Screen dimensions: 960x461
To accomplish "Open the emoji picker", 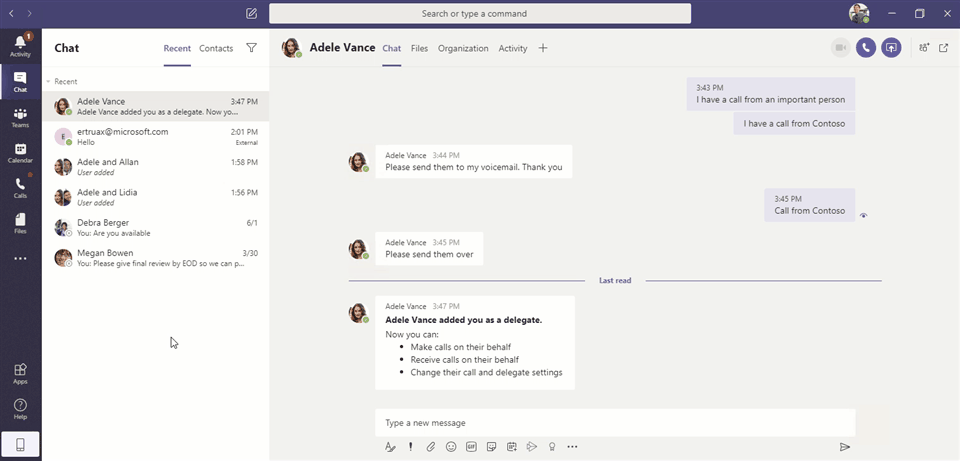I will [451, 447].
